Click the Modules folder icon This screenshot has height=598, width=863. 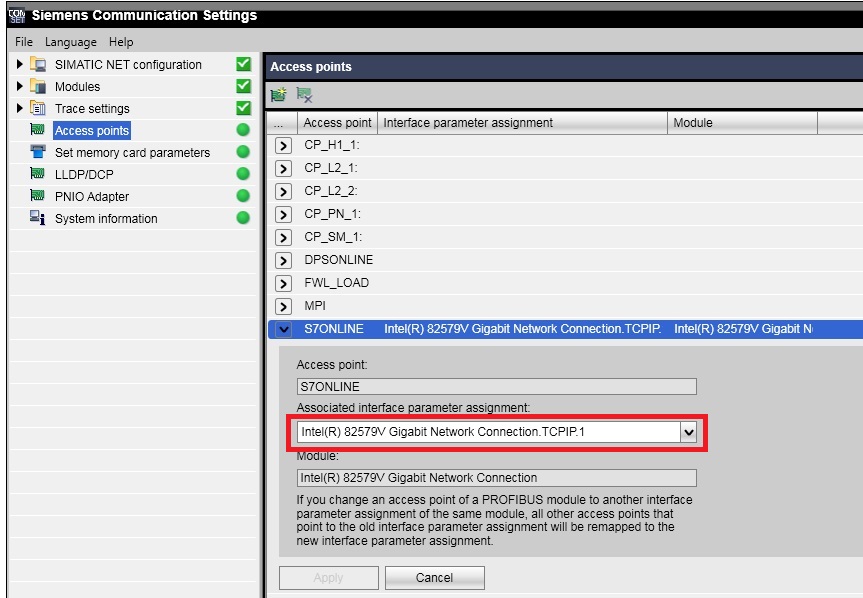[x=38, y=86]
